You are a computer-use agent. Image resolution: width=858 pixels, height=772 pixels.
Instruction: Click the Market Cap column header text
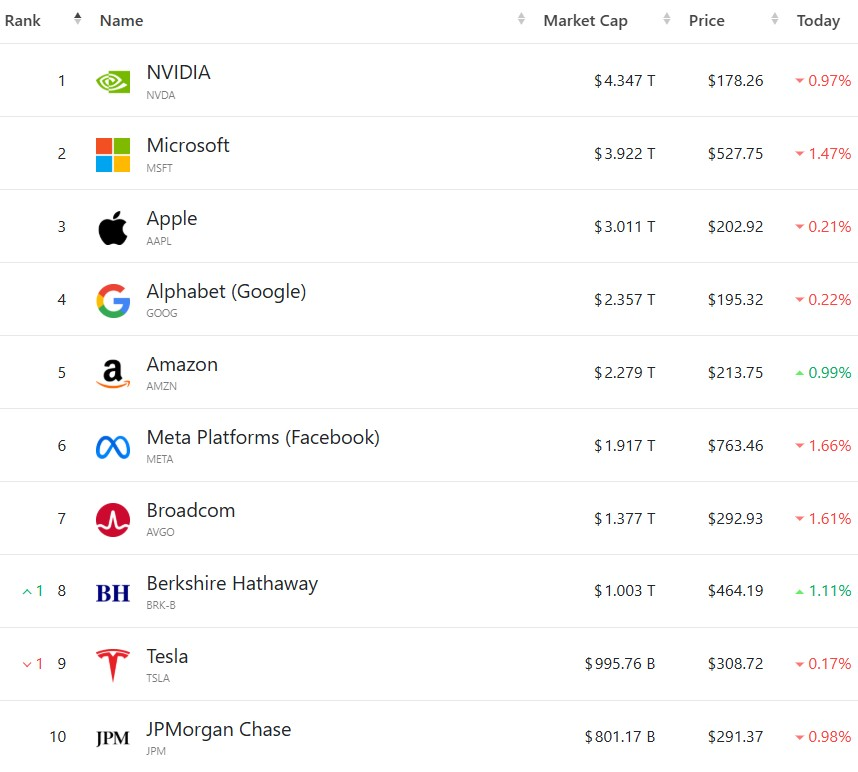coord(585,21)
